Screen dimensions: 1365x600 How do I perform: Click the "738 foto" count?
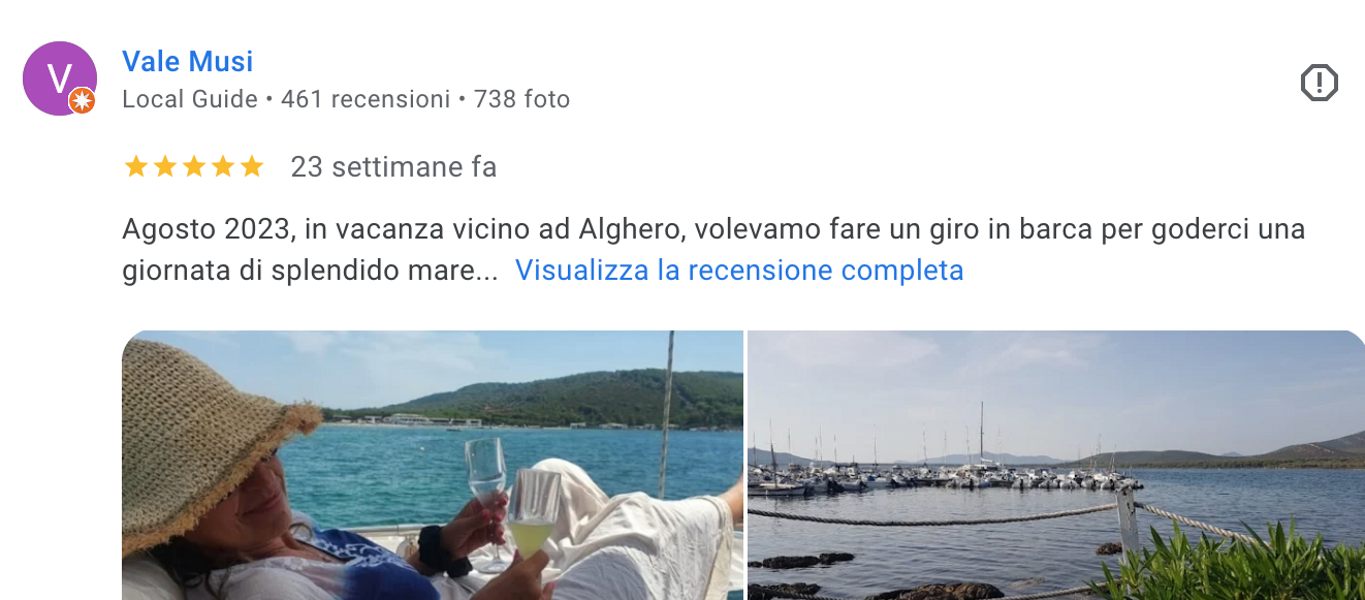tap(522, 100)
